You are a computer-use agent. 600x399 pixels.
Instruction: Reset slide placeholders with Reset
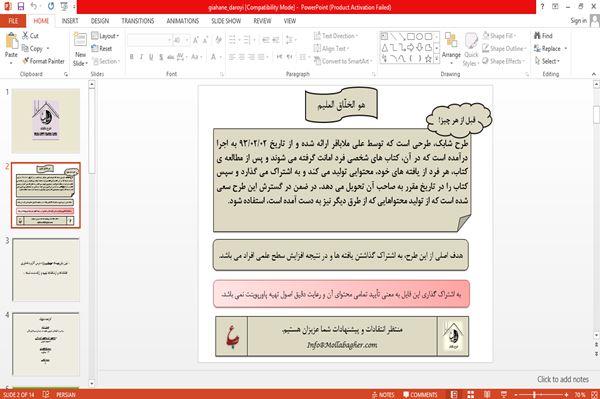coord(102,49)
